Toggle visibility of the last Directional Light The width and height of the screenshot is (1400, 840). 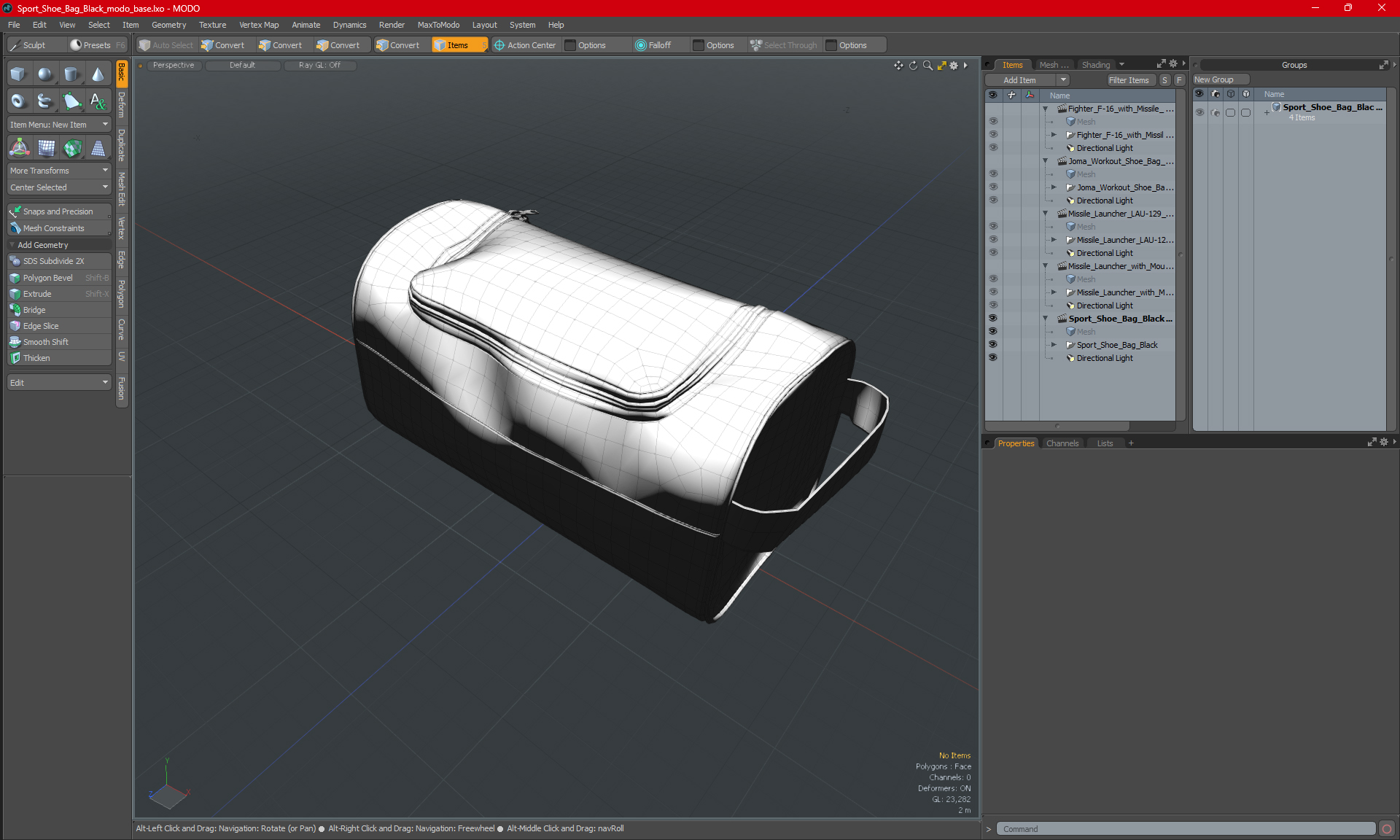pos(993,357)
